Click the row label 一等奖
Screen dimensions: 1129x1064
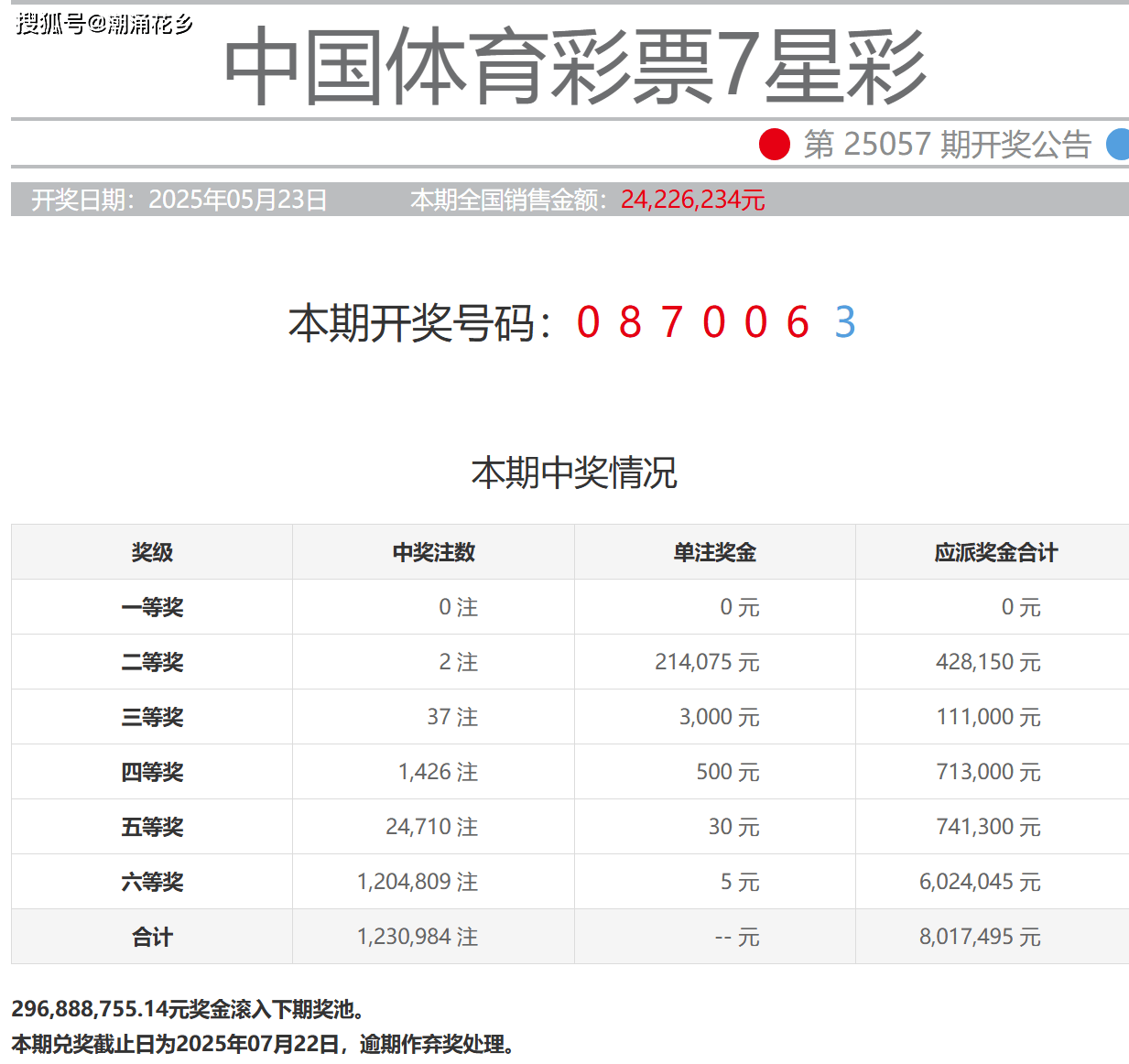point(152,607)
